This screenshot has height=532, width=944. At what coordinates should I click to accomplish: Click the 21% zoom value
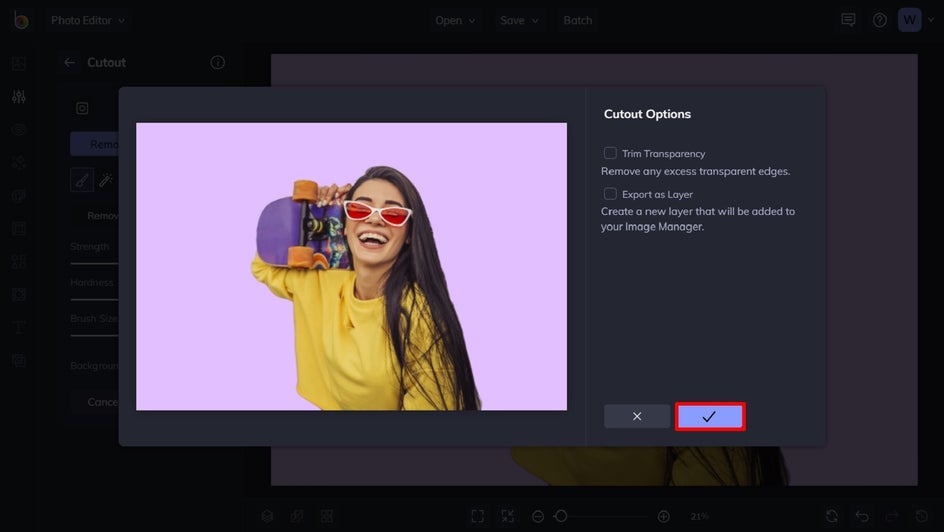pos(699,516)
